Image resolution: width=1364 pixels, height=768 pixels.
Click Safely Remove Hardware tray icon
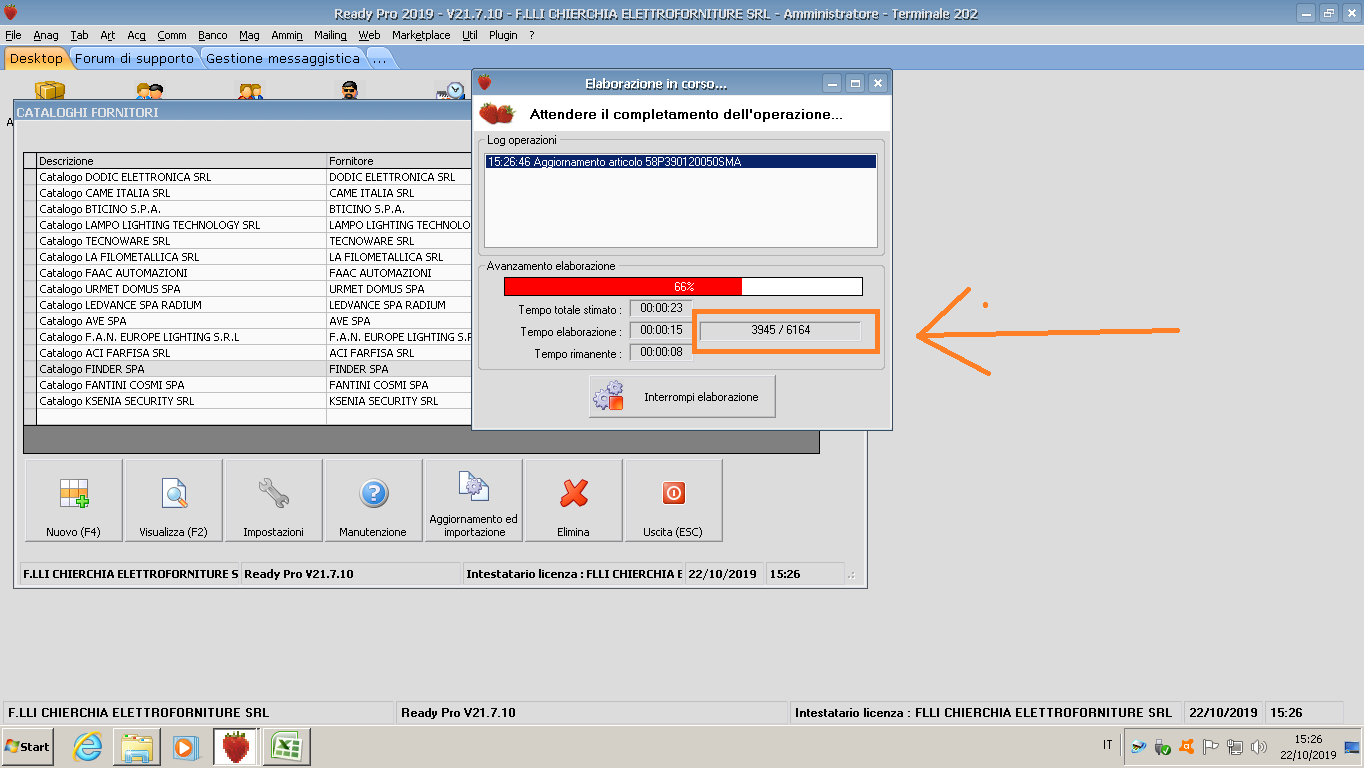[1162, 746]
